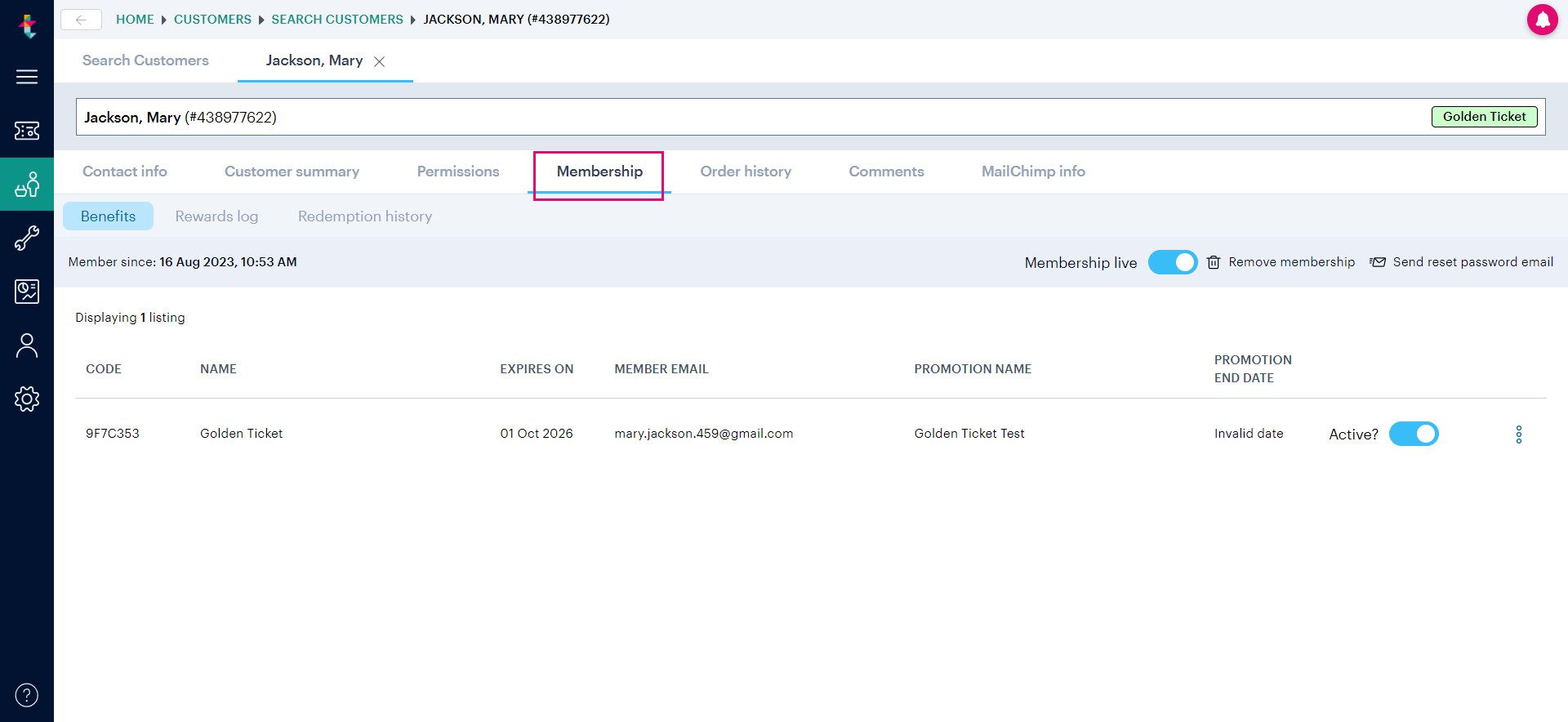Click the back arrow button
Screen dimensions: 1568x722
(81, 20)
